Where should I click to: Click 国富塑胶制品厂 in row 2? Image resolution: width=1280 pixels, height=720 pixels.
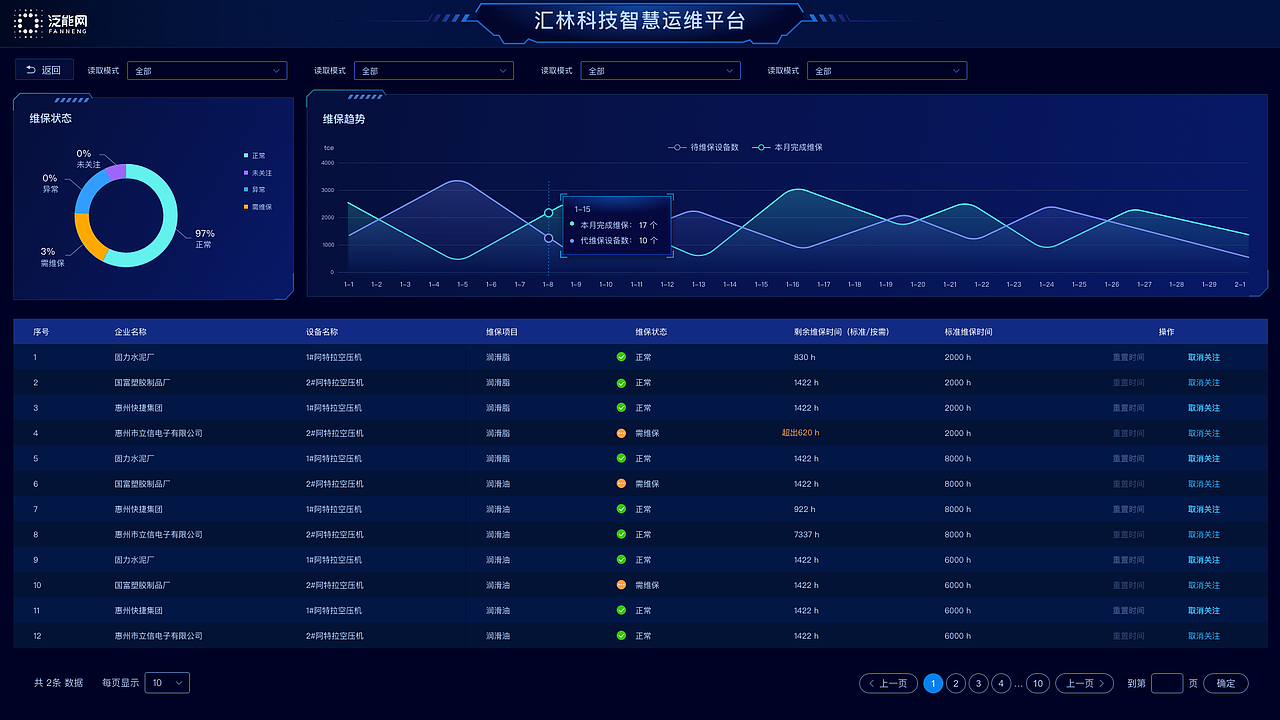pos(143,383)
